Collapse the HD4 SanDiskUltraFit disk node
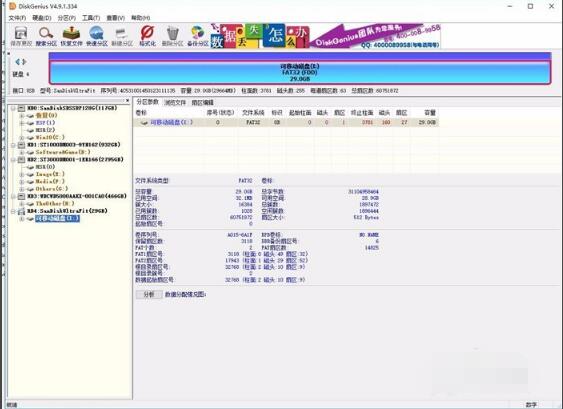 (13, 211)
